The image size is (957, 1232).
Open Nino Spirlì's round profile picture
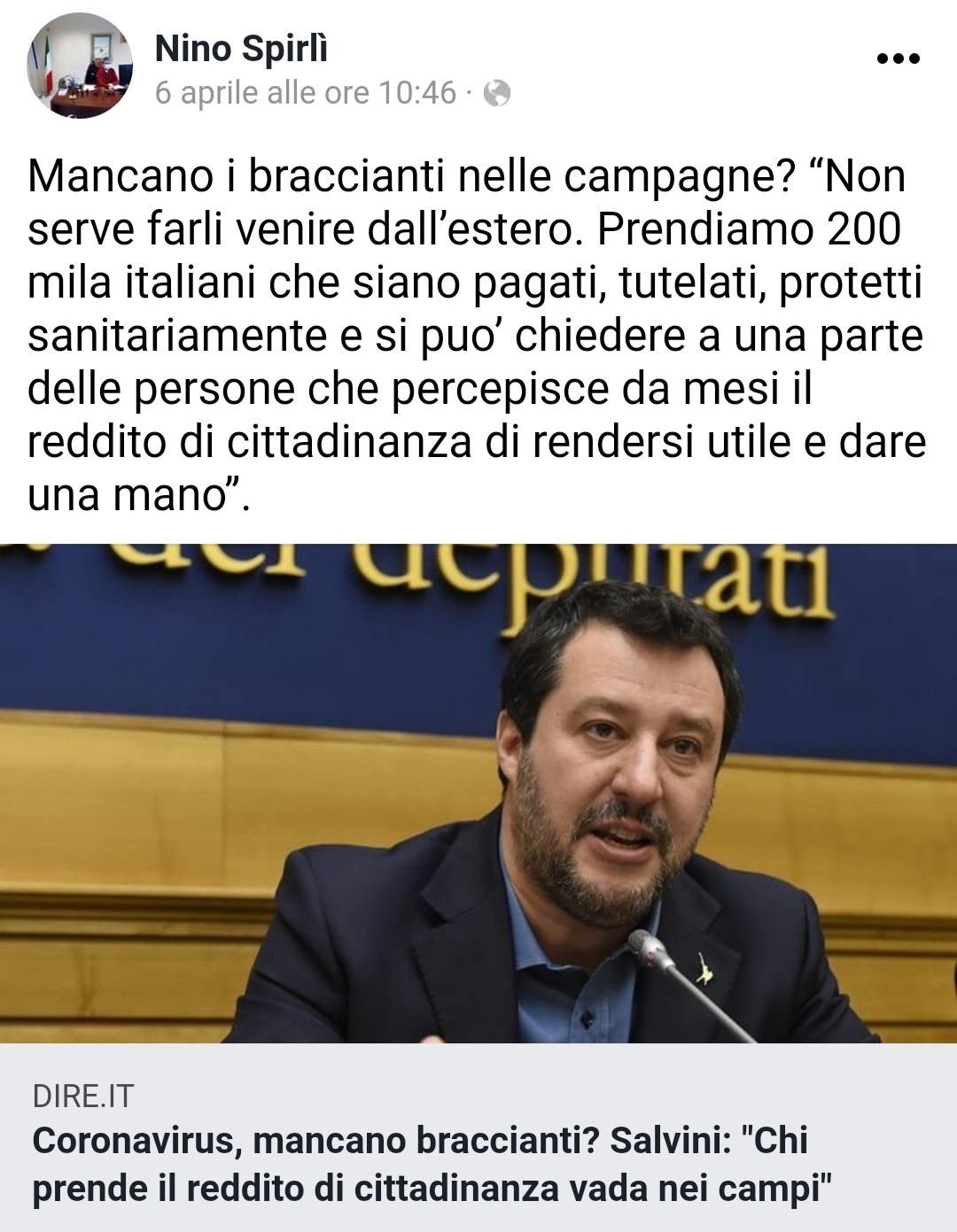tap(80, 66)
